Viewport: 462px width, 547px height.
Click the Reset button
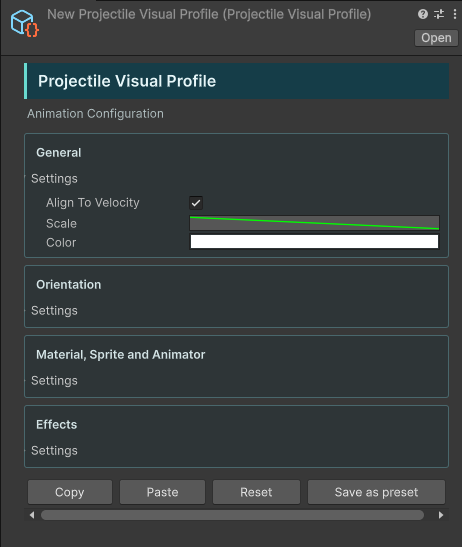[x=256, y=492]
